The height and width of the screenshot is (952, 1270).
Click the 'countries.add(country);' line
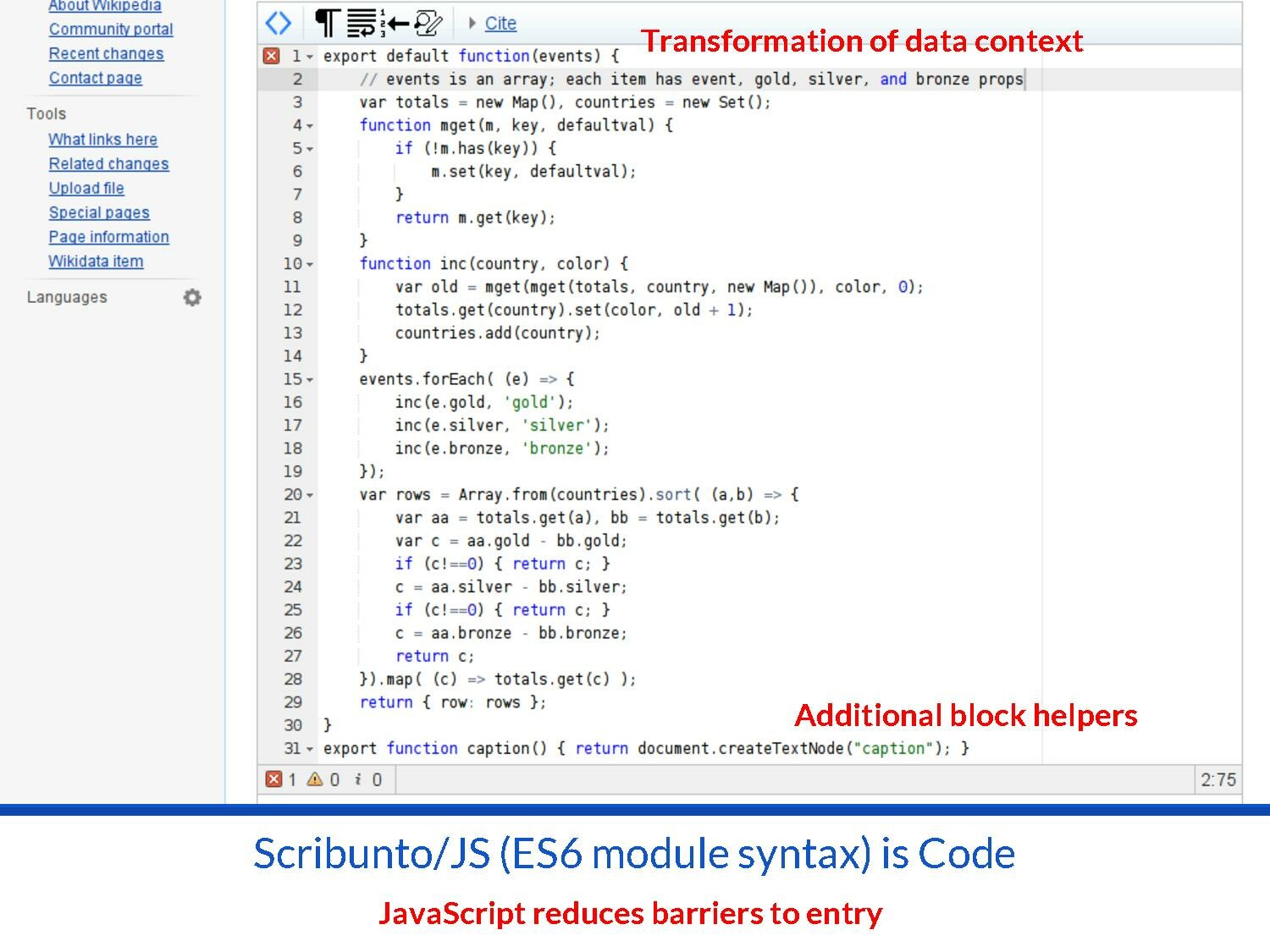(x=497, y=333)
